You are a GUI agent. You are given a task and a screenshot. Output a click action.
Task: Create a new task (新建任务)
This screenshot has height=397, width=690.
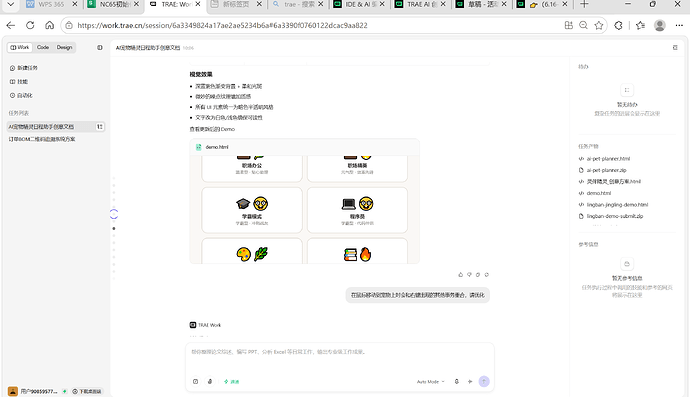tap(24, 68)
